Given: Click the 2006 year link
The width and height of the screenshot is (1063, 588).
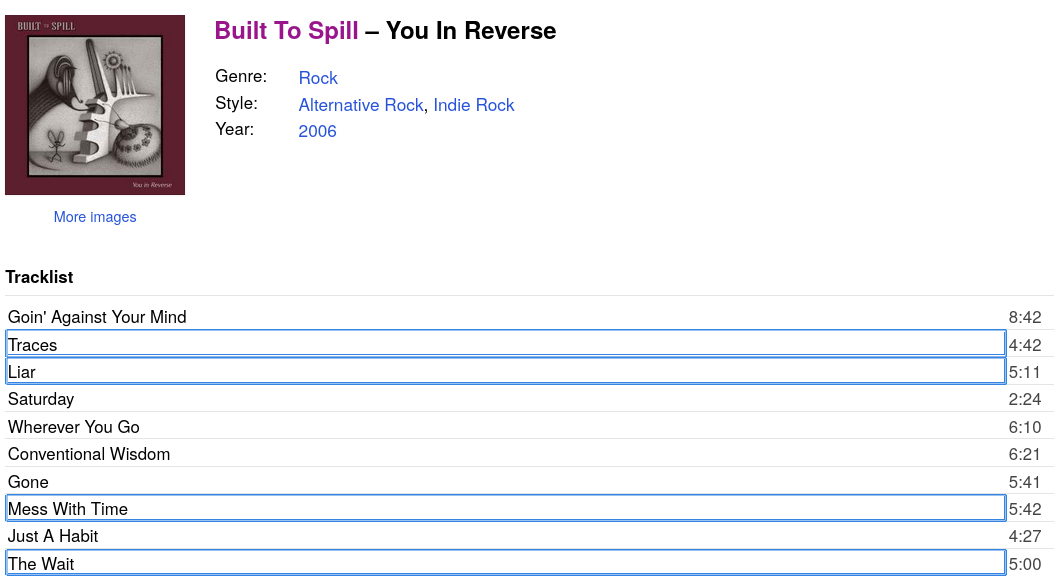Looking at the screenshot, I should point(317,131).
